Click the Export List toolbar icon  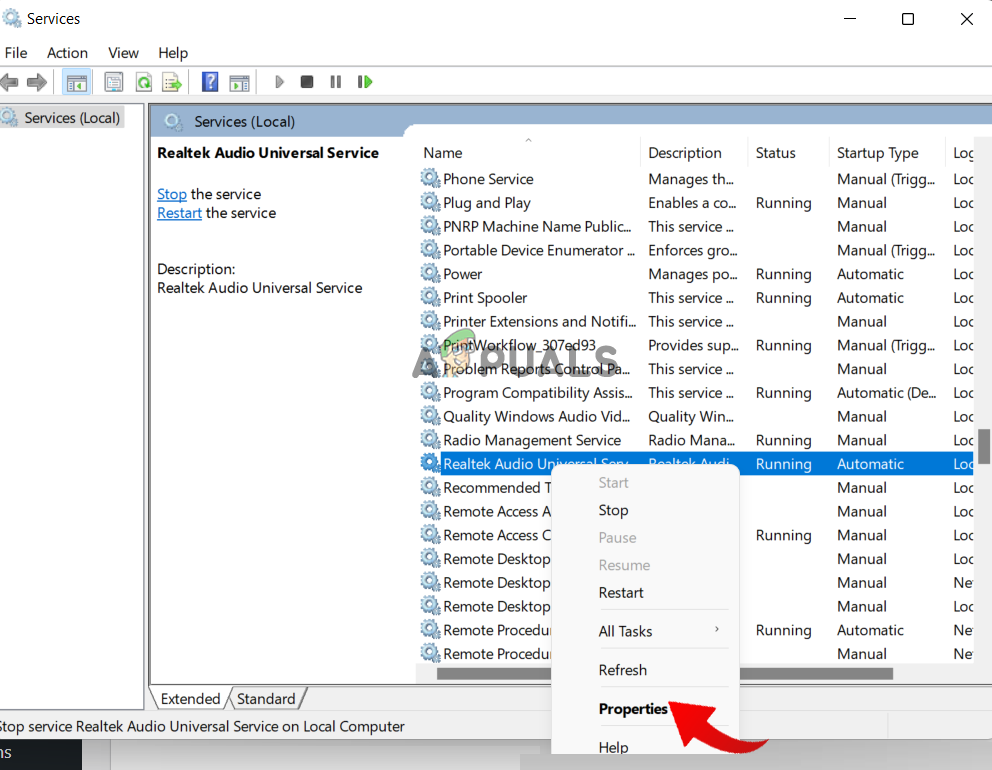tap(172, 82)
